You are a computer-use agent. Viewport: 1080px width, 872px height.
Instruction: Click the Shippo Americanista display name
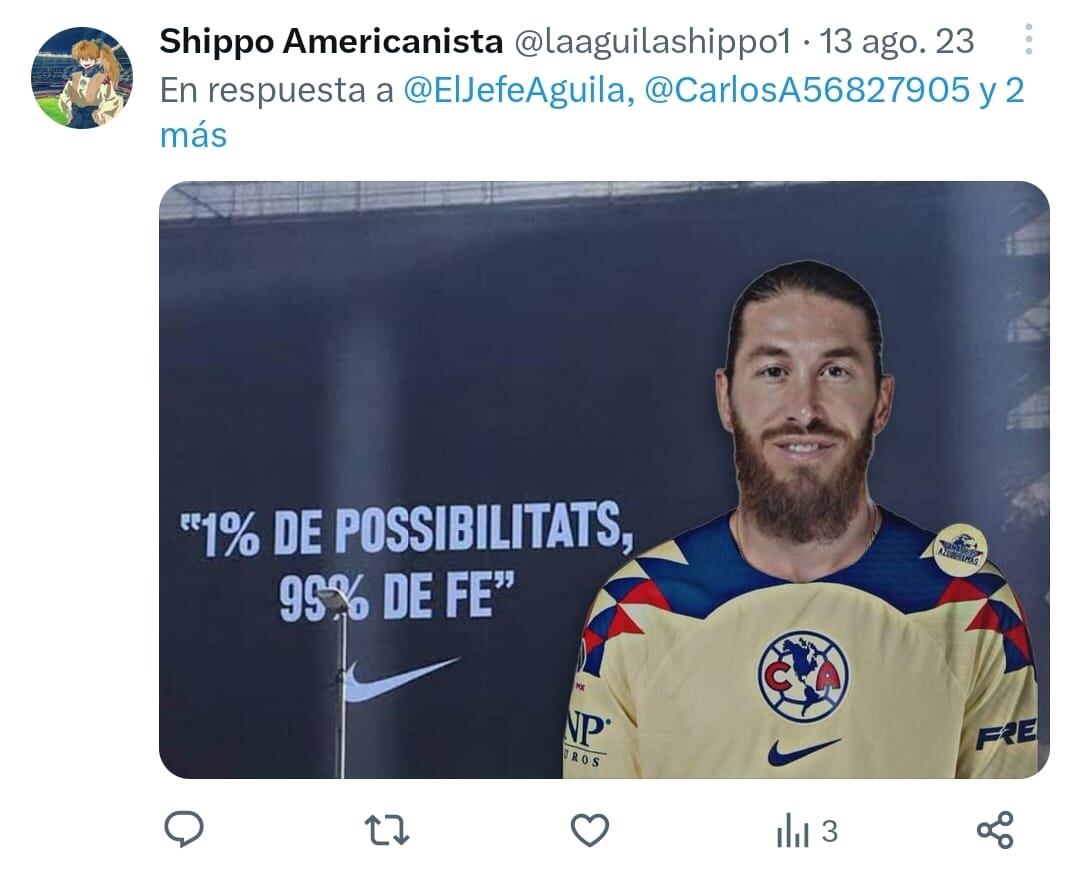click(x=331, y=41)
